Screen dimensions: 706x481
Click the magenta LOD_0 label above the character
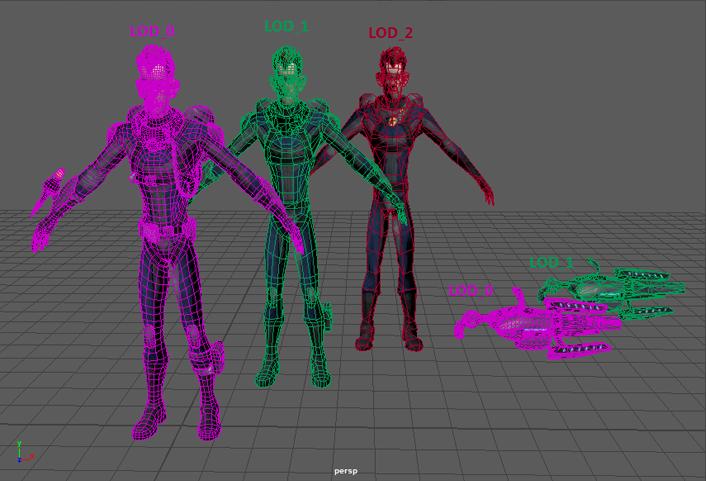pyautogui.click(x=152, y=31)
